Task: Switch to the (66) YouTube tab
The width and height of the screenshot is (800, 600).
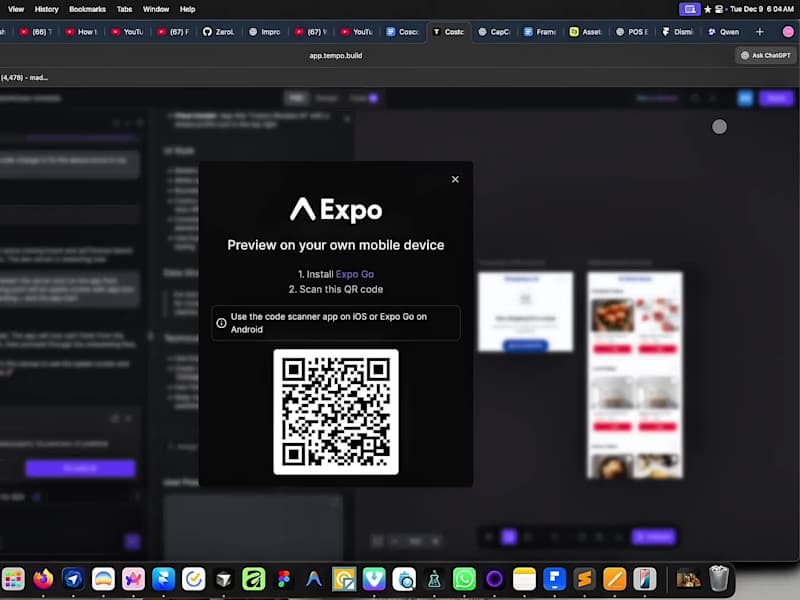Action: tap(35, 32)
